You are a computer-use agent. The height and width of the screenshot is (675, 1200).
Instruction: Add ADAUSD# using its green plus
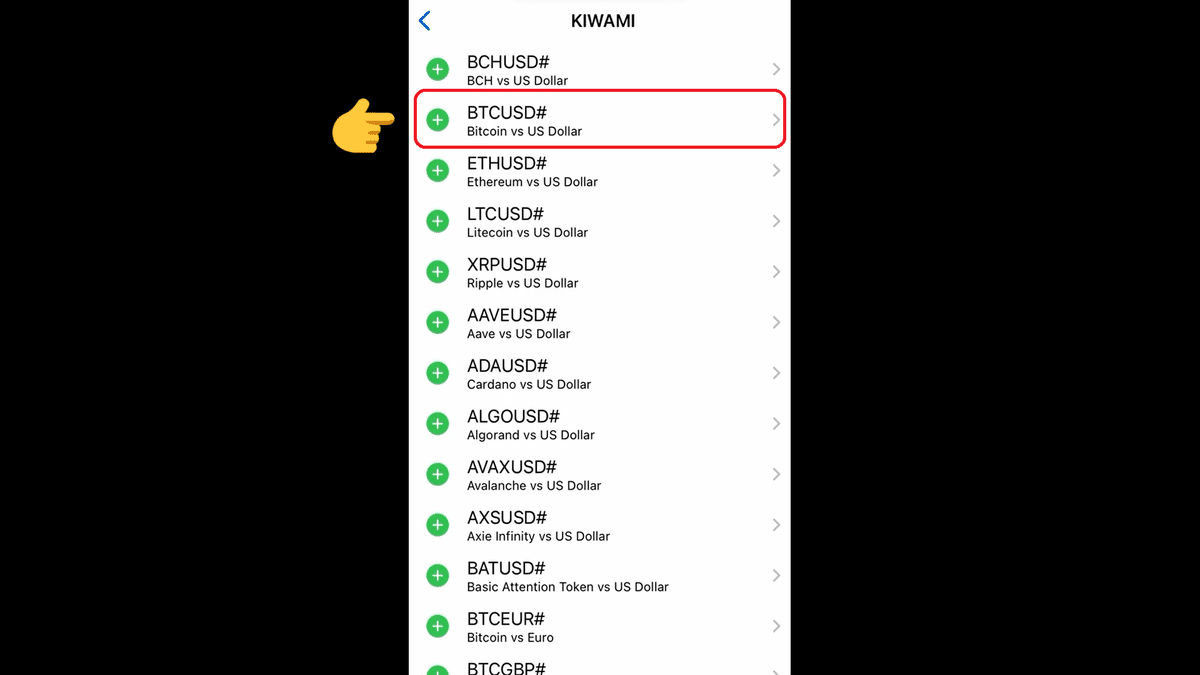[x=437, y=372]
